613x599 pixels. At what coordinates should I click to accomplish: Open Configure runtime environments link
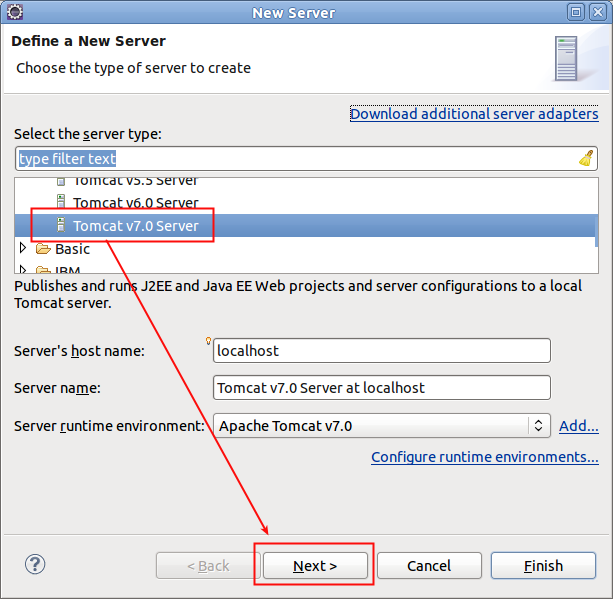pyautogui.click(x=485, y=457)
